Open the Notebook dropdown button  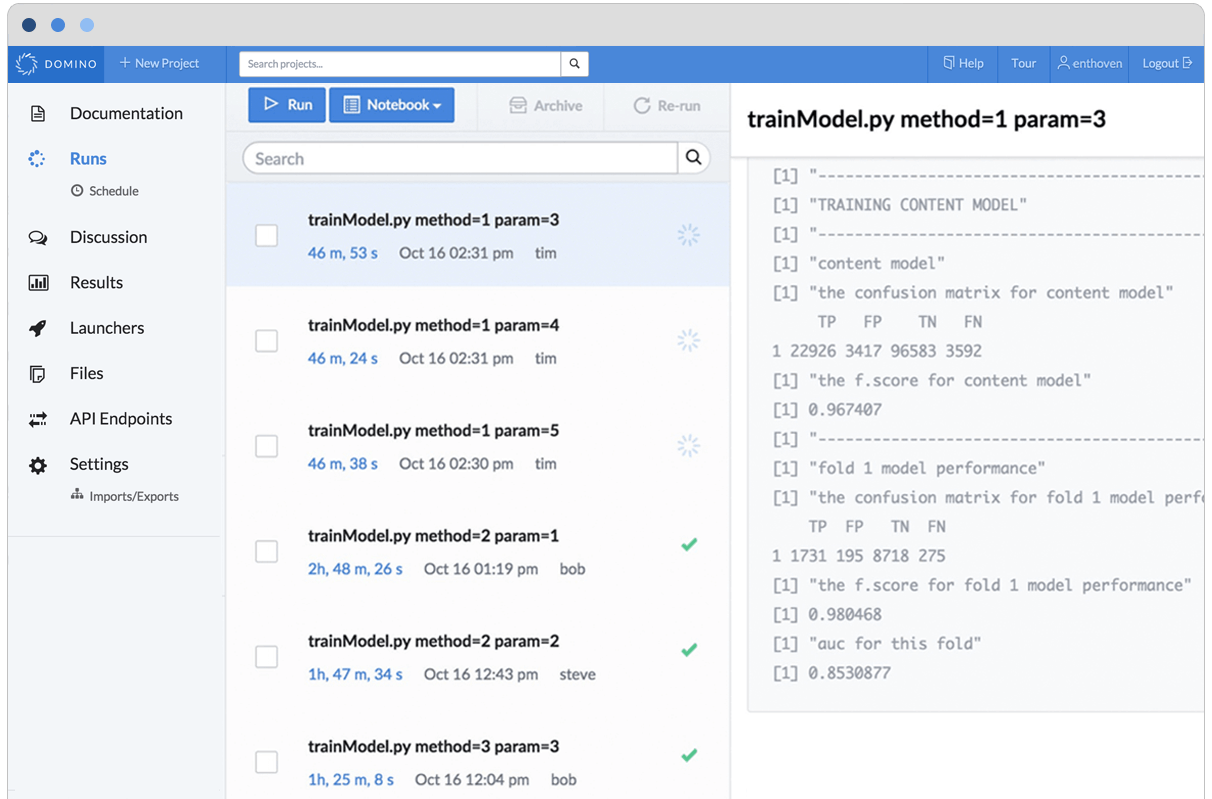pyautogui.click(x=392, y=105)
